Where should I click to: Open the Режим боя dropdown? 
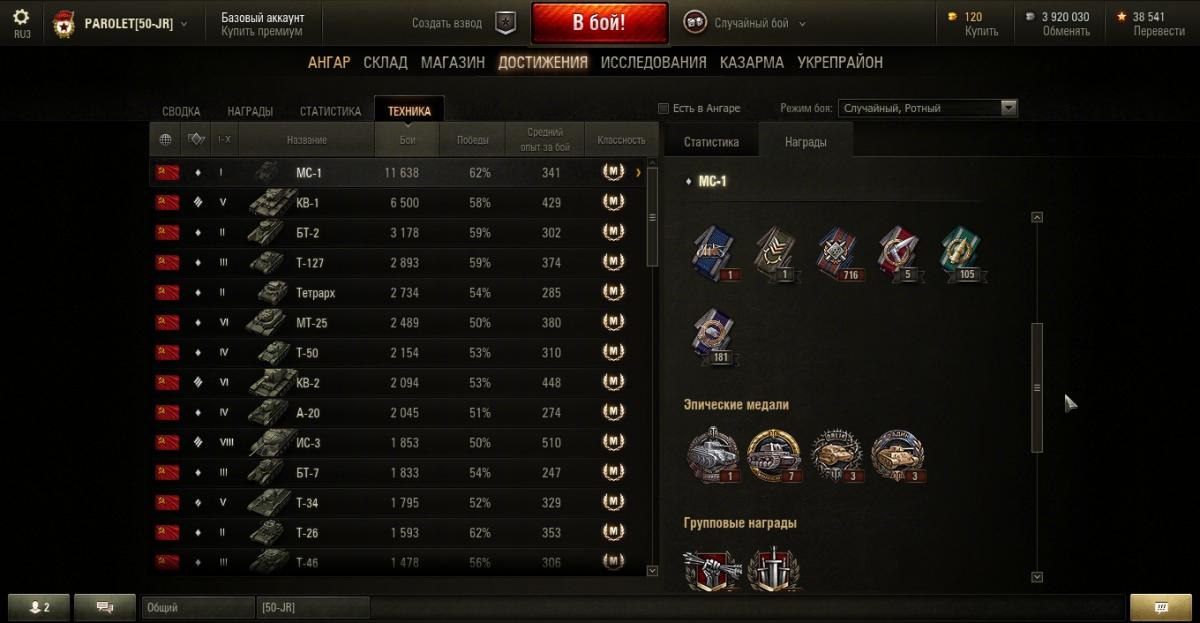pyautogui.click(x=929, y=108)
